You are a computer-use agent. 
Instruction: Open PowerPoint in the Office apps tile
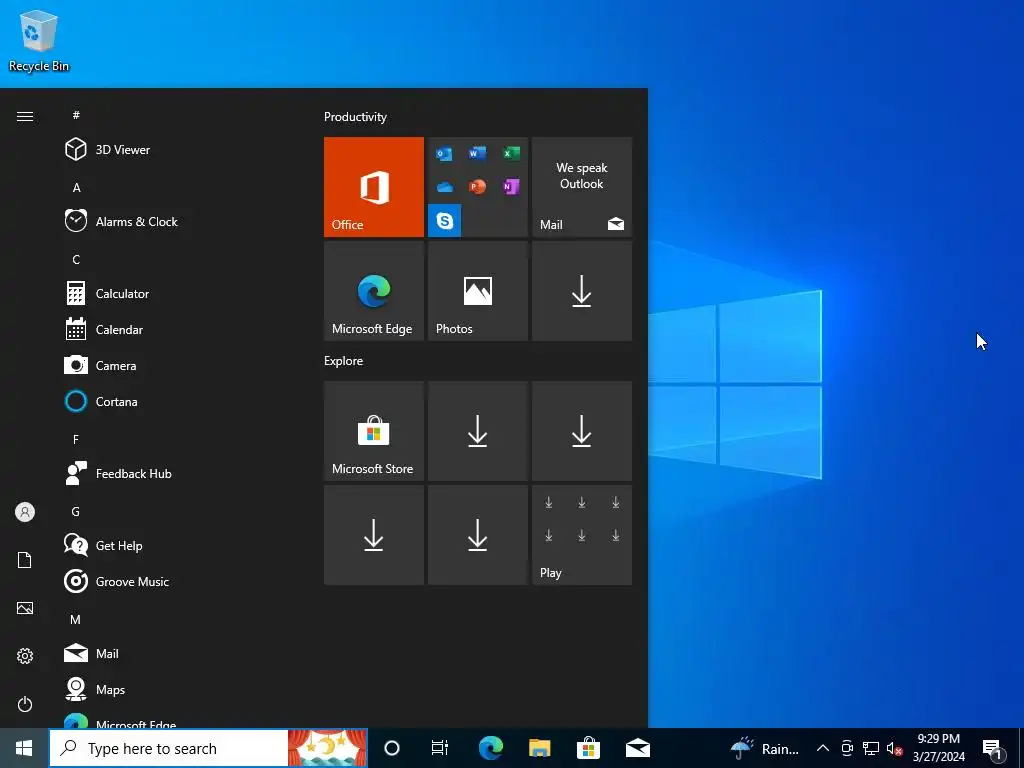(477, 187)
